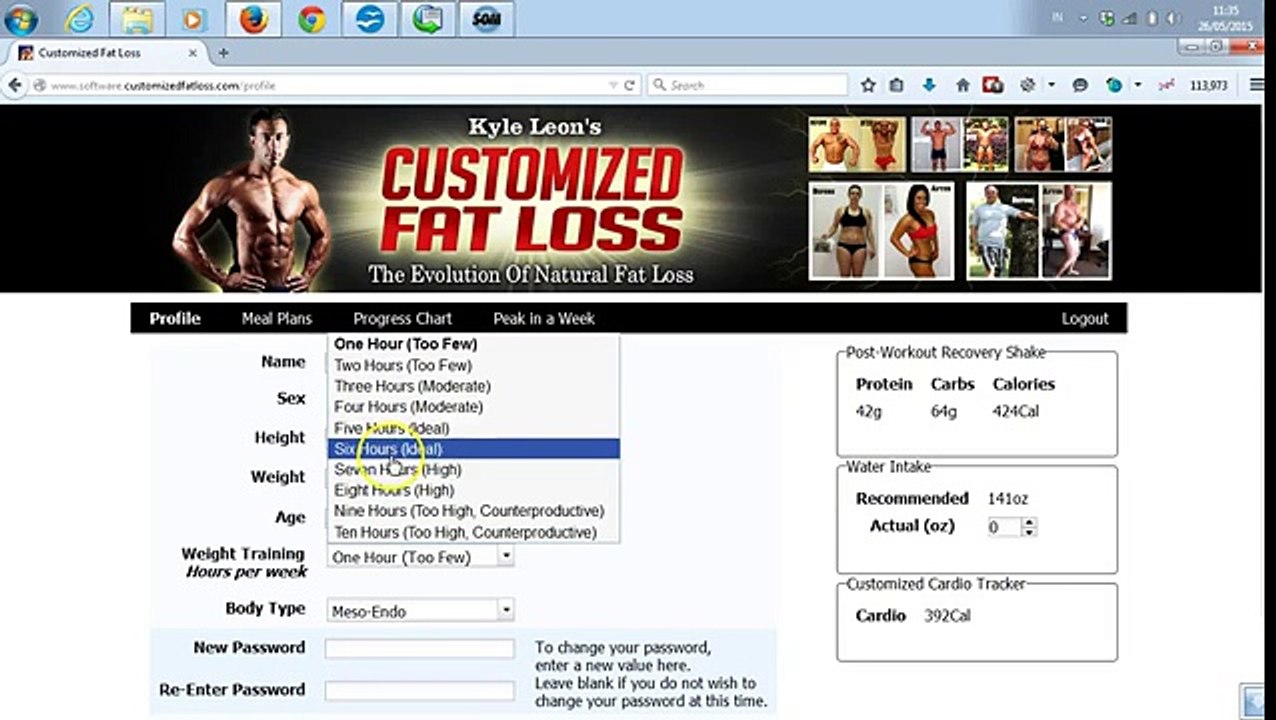
Task: Open the Progress Chart page
Action: (x=402, y=318)
